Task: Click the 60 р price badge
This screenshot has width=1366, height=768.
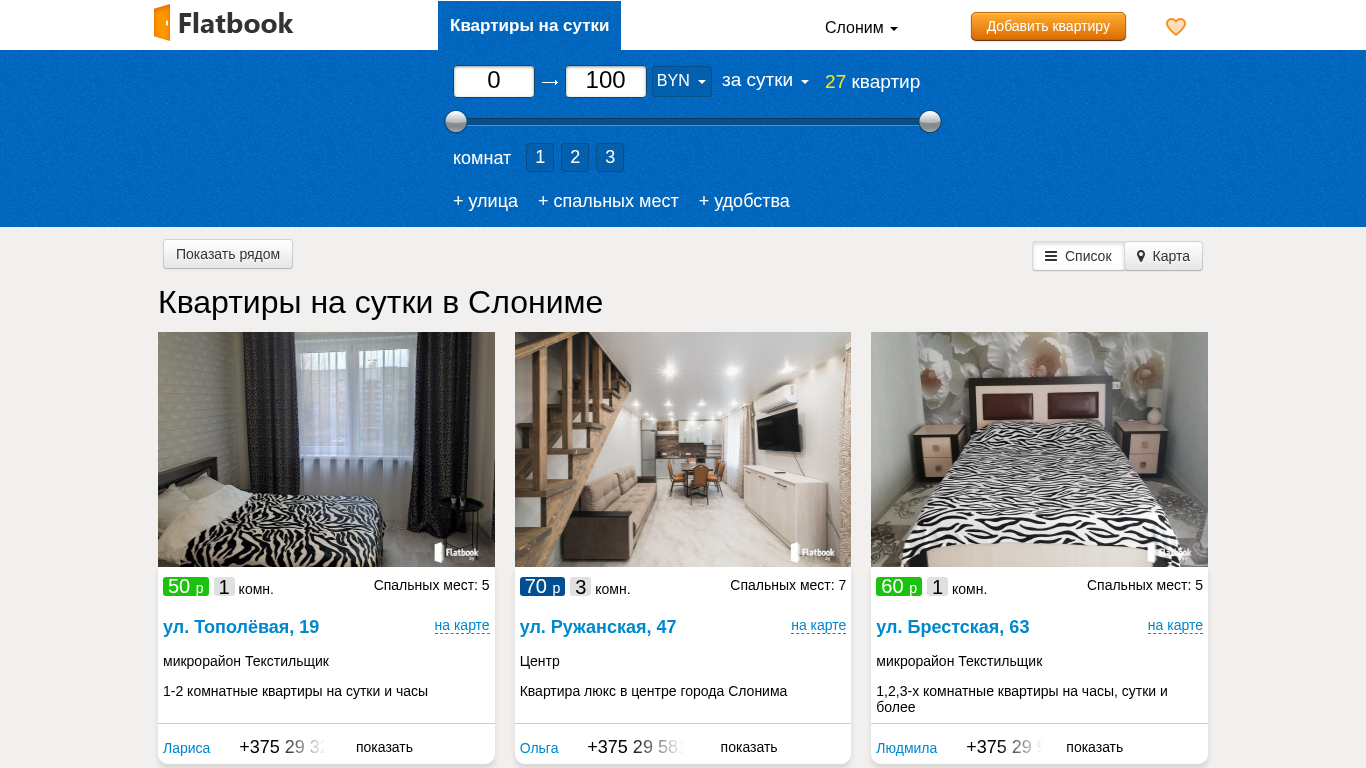Action: [x=899, y=587]
